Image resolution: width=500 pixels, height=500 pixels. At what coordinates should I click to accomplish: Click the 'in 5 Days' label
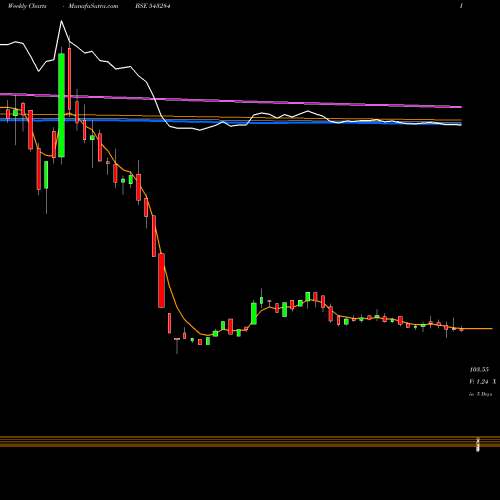click(480, 394)
